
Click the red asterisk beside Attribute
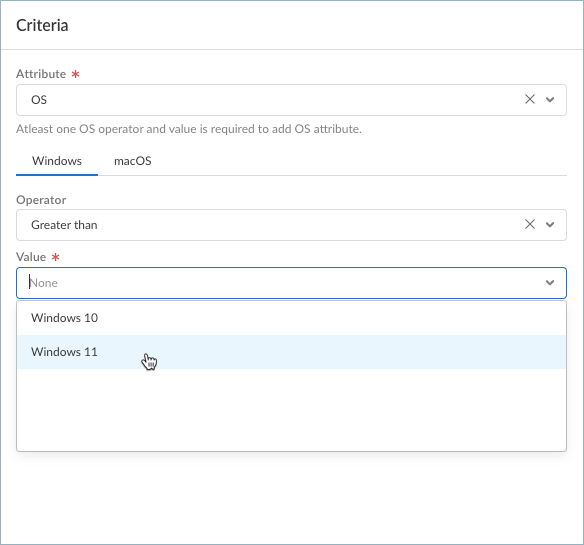click(76, 74)
